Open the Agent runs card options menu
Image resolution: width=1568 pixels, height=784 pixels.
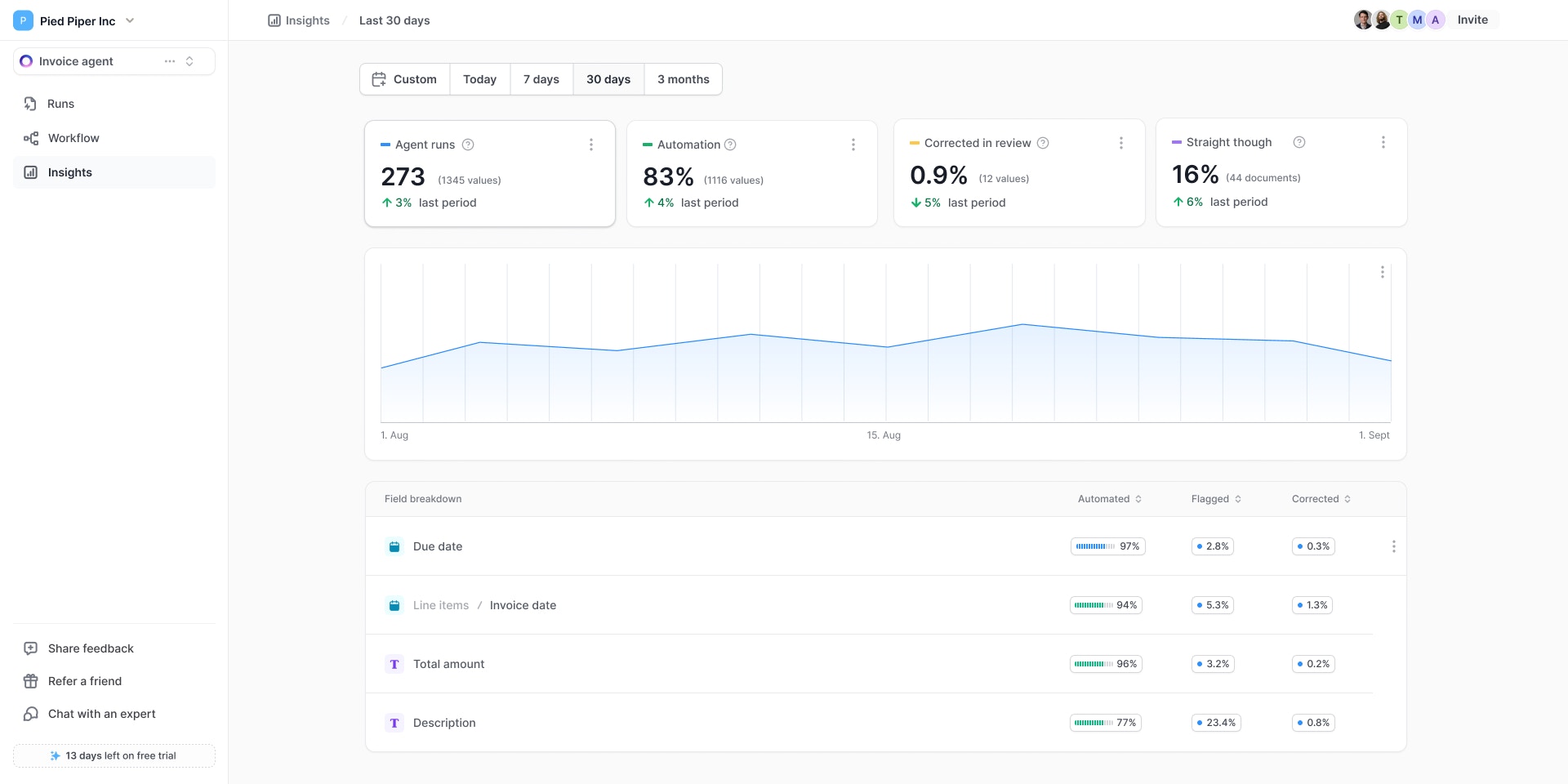pyautogui.click(x=591, y=145)
